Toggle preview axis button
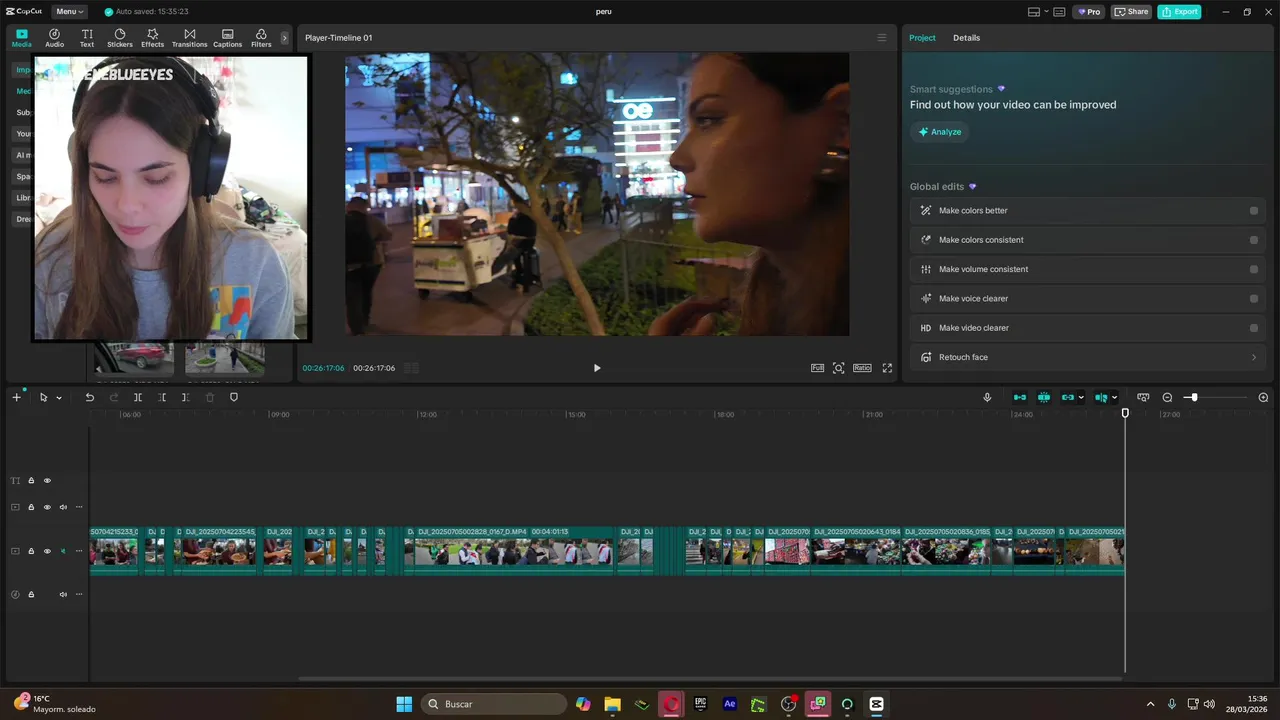1280x720 pixels. [1101, 397]
